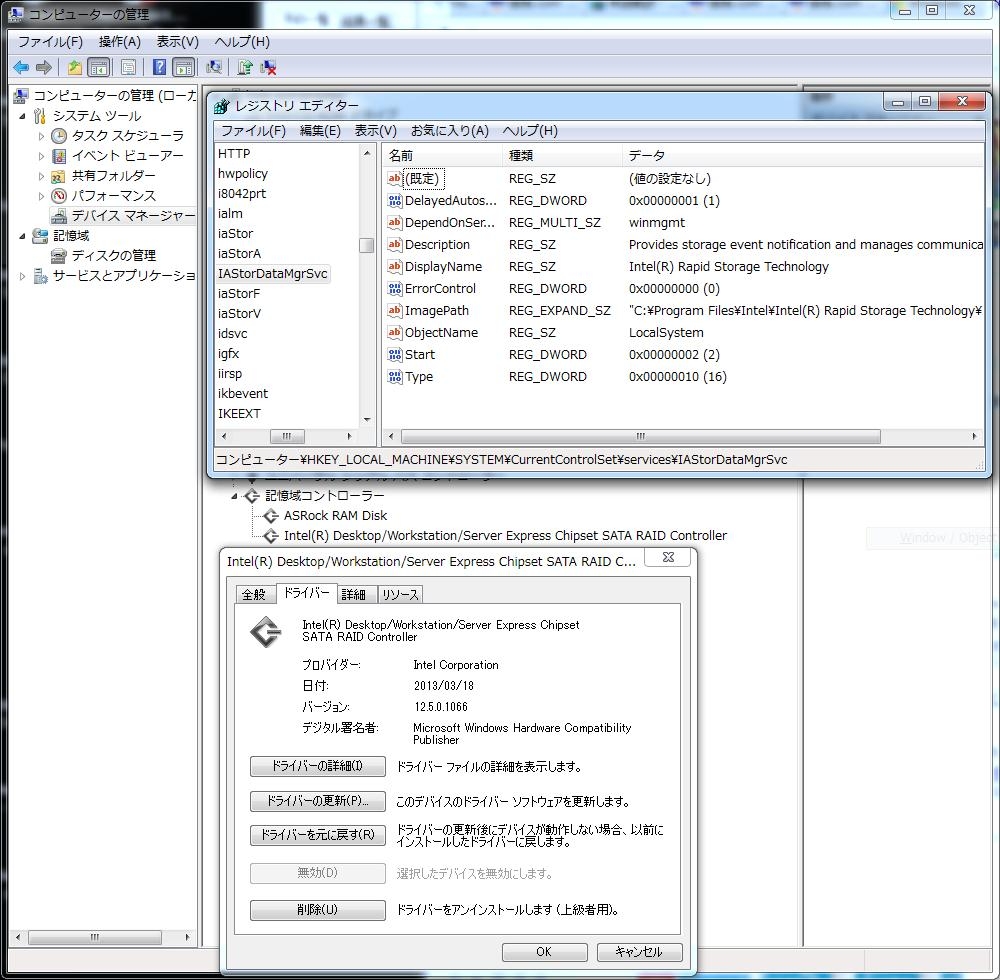The image size is (1000, 980).
Task: Click Scan for hardware changes icon
Action: point(214,67)
